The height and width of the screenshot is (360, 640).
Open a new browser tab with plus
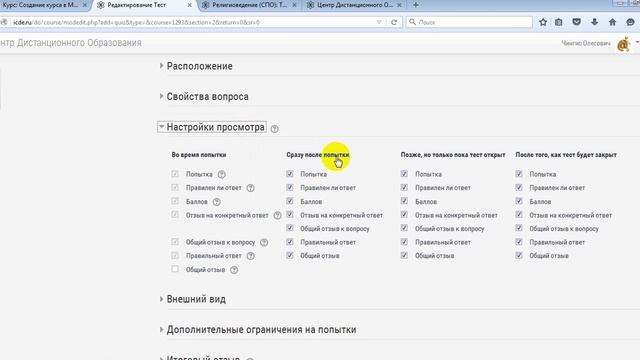[x=416, y=5]
